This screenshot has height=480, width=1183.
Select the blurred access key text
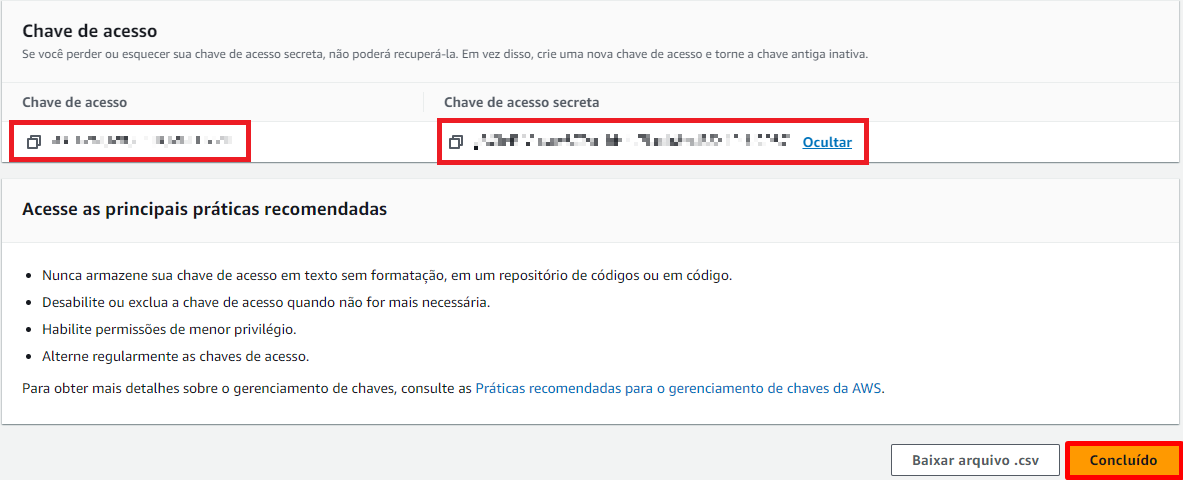[148, 142]
